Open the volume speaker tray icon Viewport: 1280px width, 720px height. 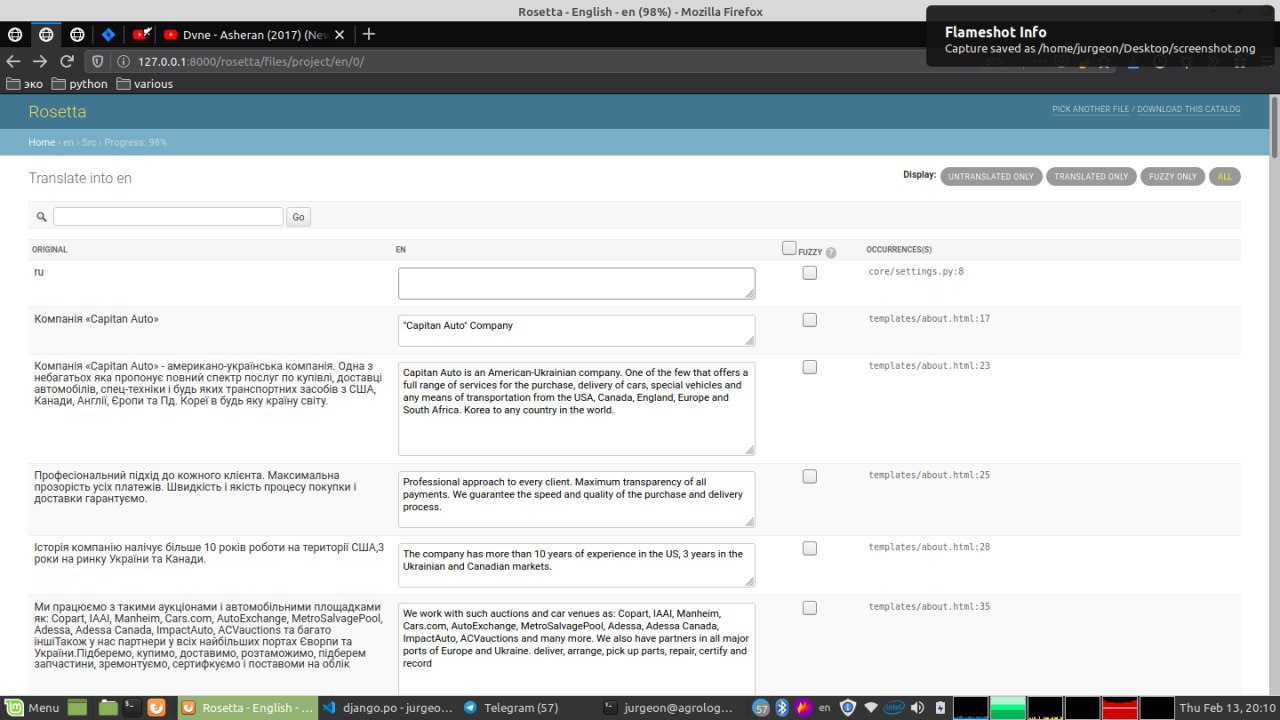tap(918, 708)
